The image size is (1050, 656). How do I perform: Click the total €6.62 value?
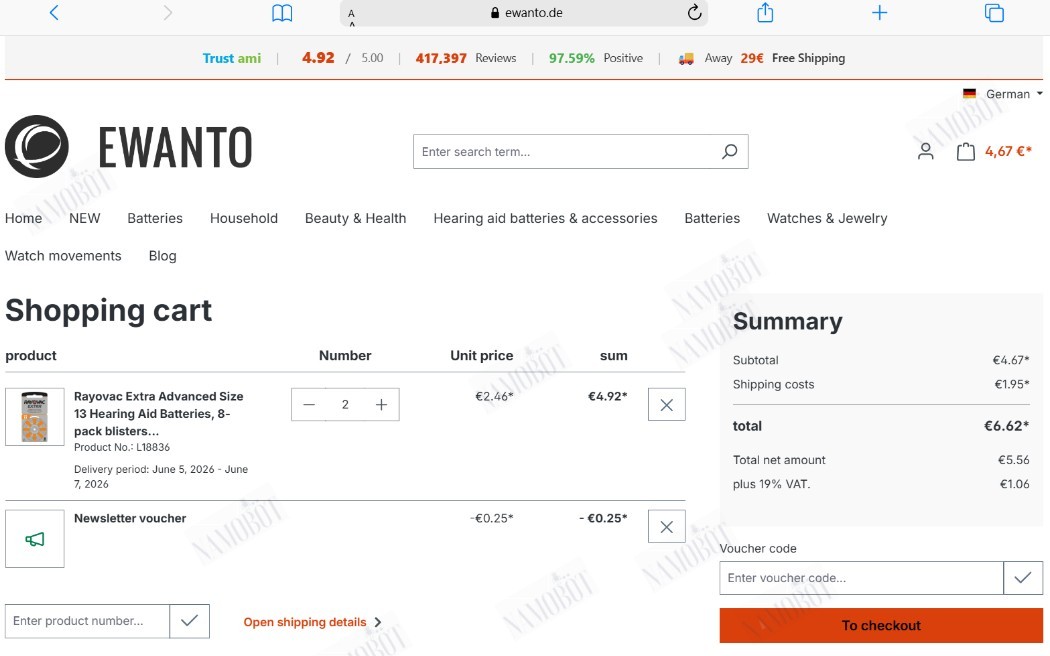1006,426
